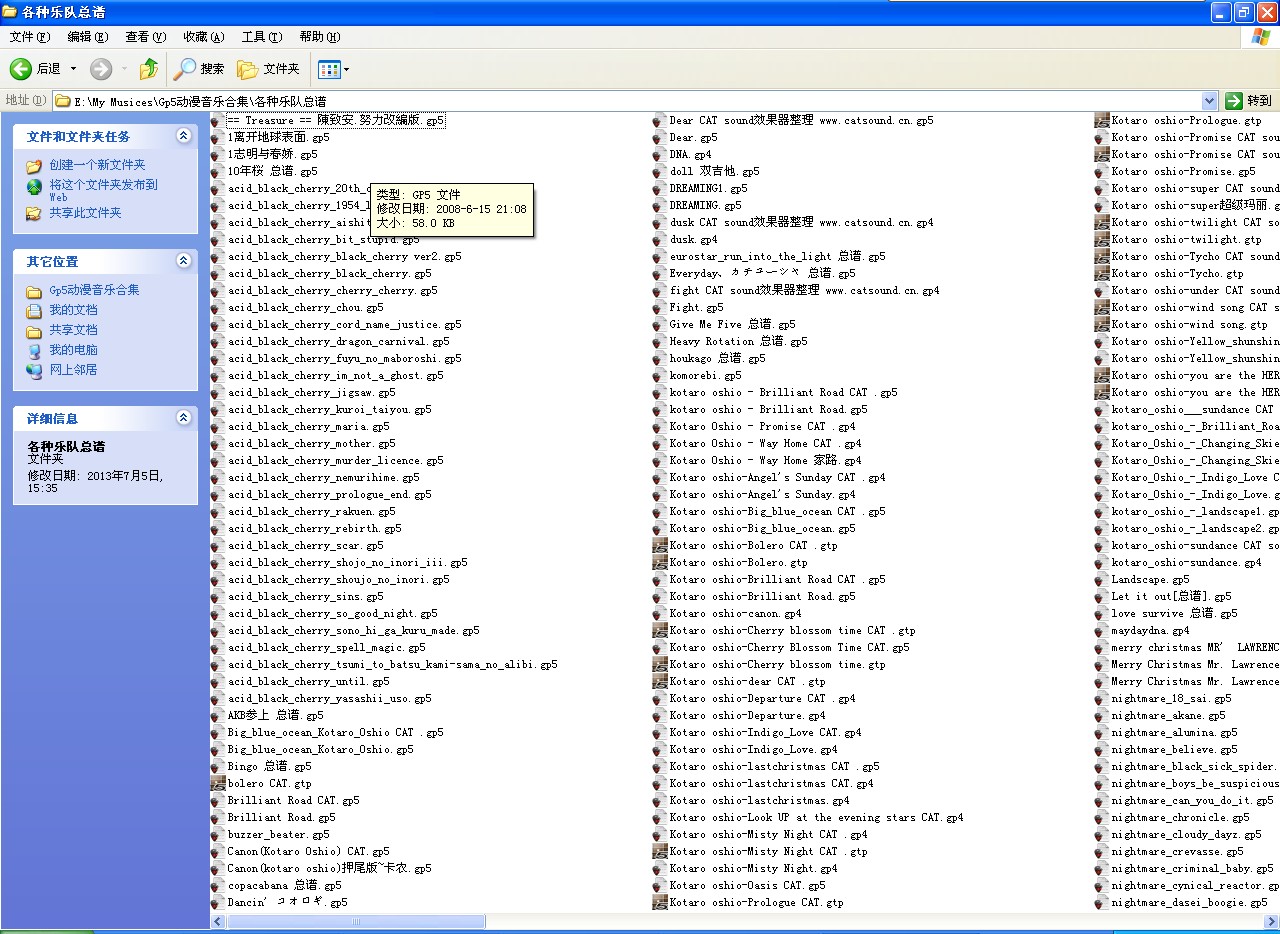Select icon of bolero CAT.gtp

pyautogui.click(x=218, y=783)
